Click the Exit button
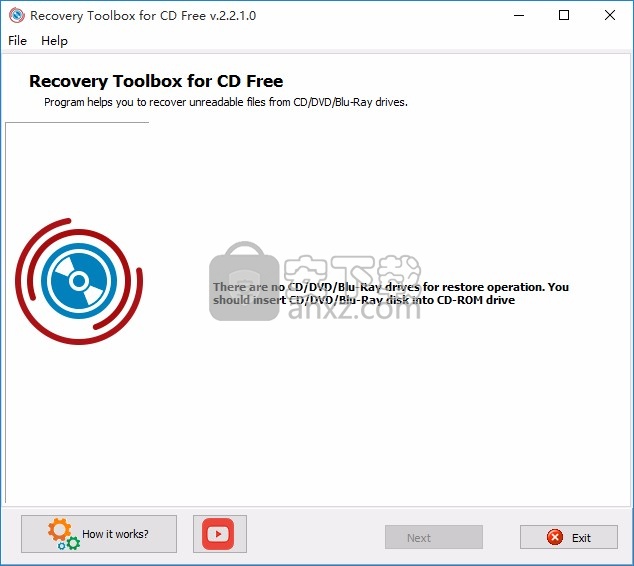The height and width of the screenshot is (566, 634). (x=568, y=537)
